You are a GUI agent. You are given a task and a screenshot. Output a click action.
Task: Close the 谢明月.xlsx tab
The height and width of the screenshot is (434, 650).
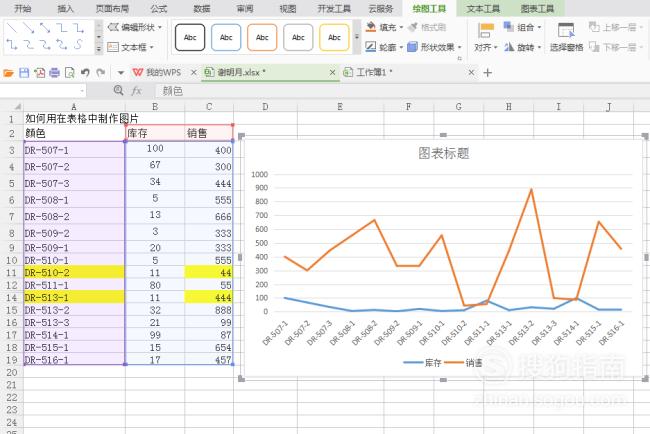point(332,73)
